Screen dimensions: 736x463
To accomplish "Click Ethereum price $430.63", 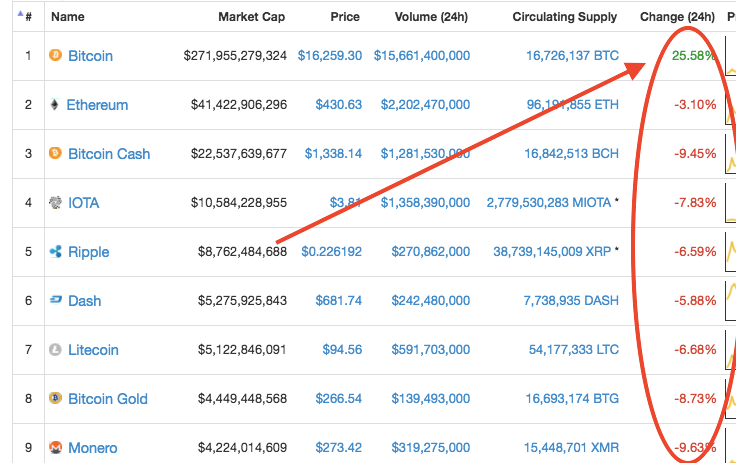I will [338, 104].
